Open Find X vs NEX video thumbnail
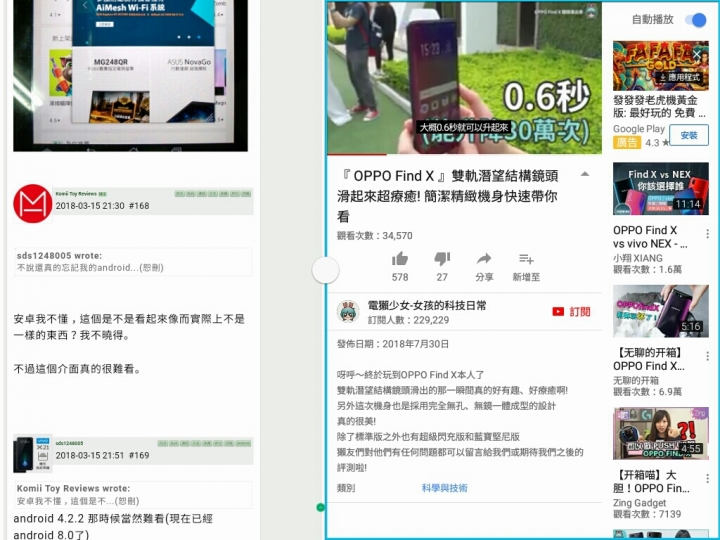The image size is (720, 540). (x=660, y=189)
